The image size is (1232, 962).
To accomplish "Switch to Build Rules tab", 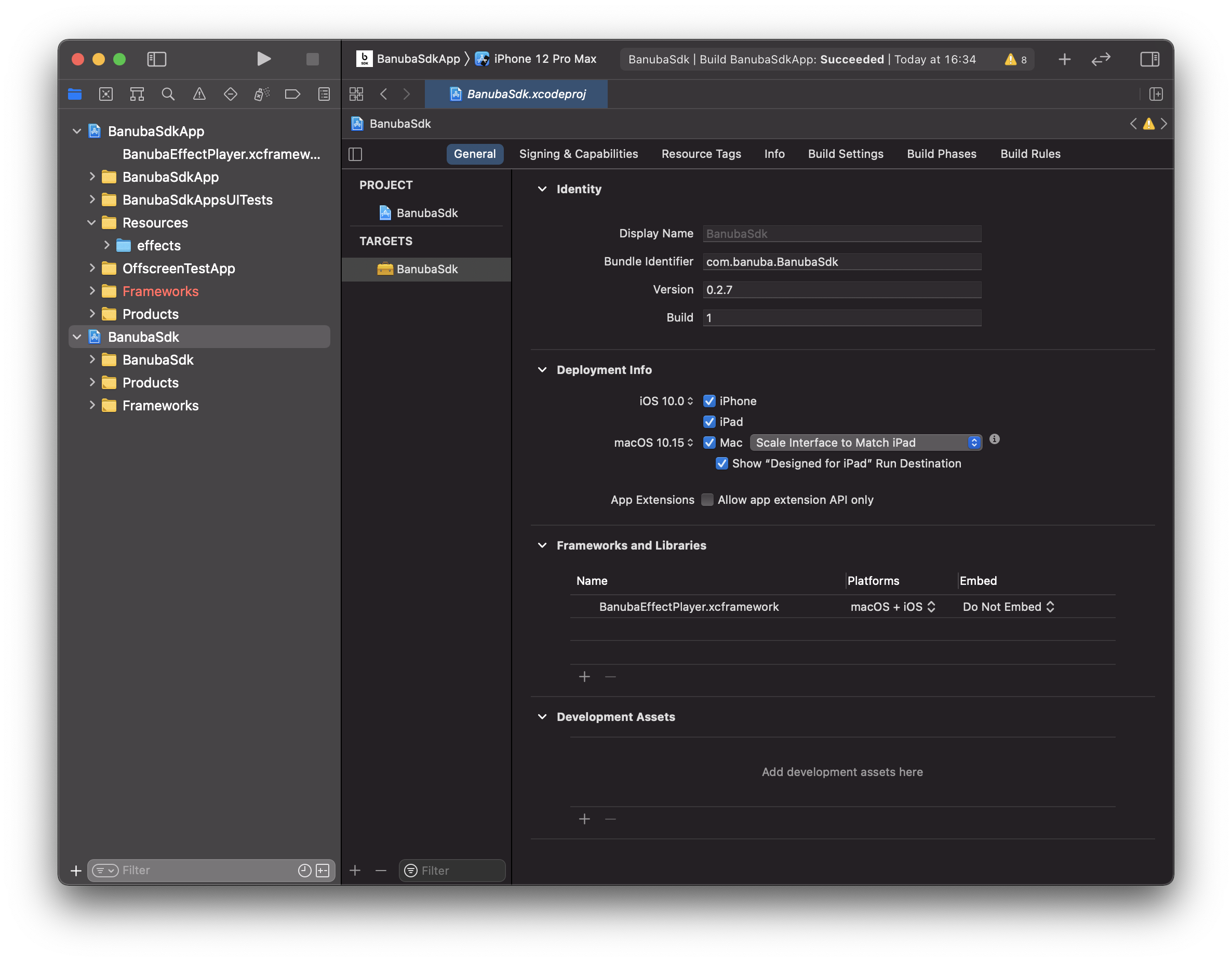I will pyautogui.click(x=1030, y=154).
